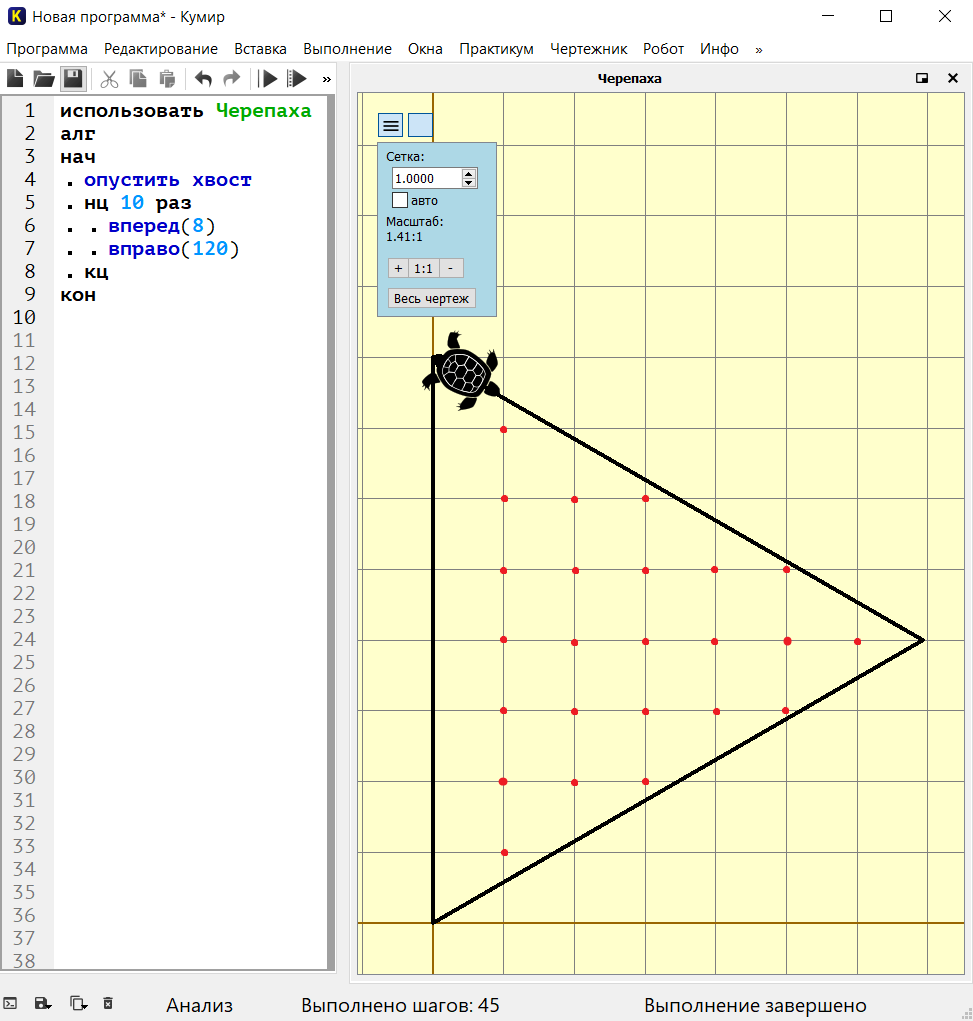
Task: Clear output with the trash icon
Action: 108,1003
